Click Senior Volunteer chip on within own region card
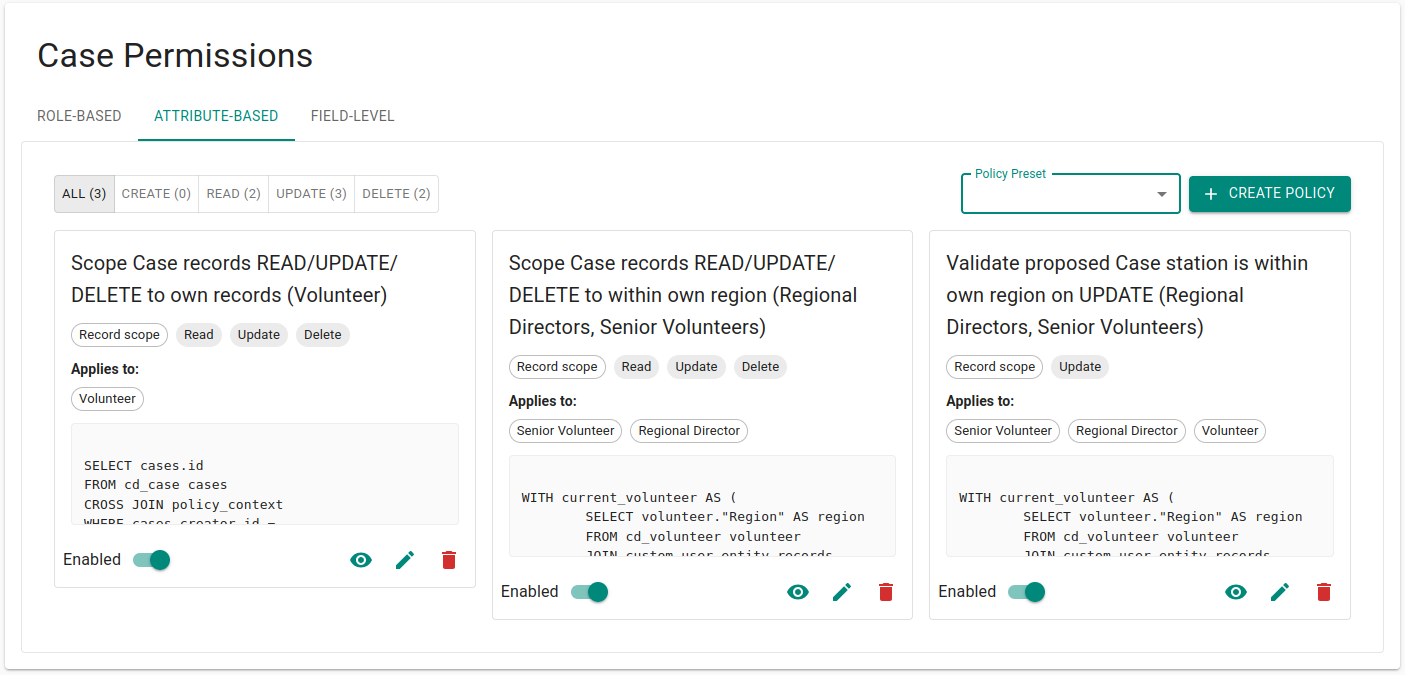This screenshot has height=675, width=1405. 566,431
